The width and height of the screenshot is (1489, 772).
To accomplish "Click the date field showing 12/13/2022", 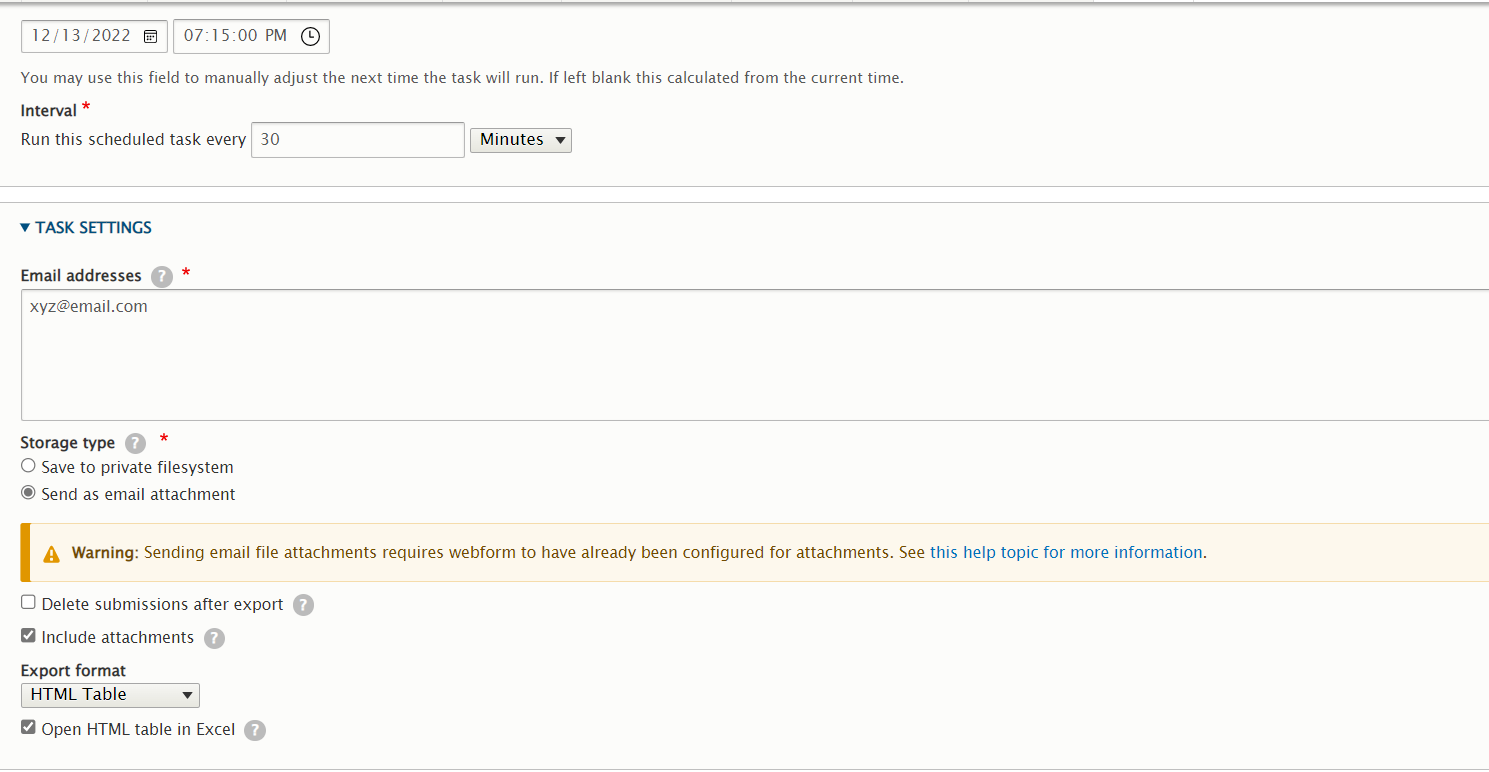I will (x=85, y=36).
